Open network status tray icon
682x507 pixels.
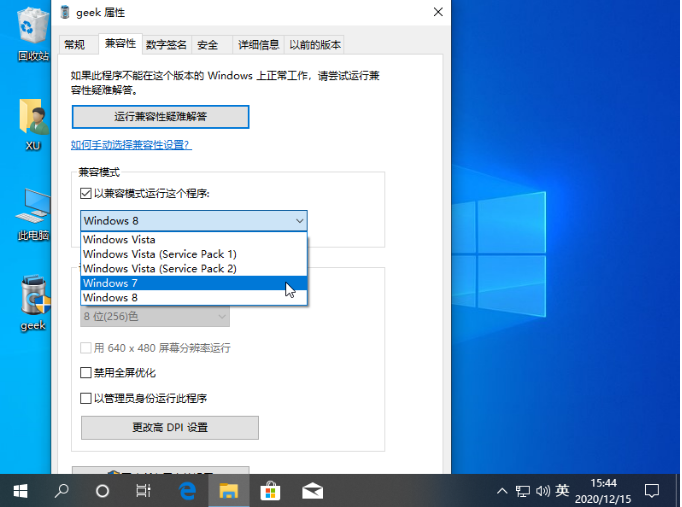point(523,491)
